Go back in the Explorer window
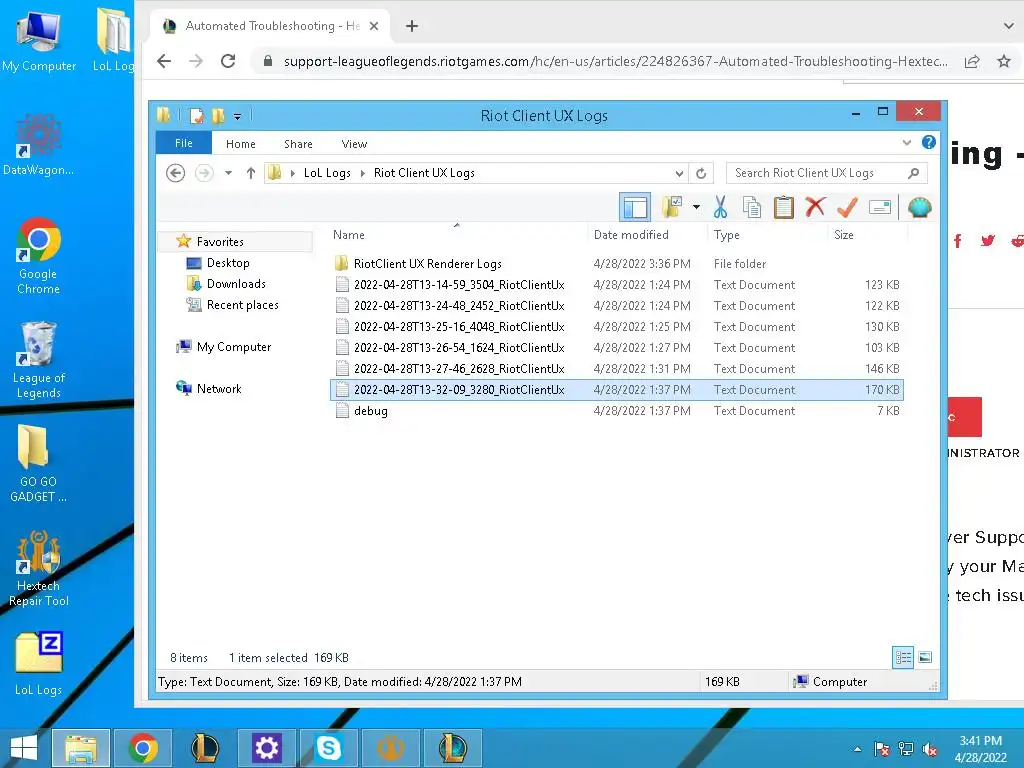 tap(175, 173)
